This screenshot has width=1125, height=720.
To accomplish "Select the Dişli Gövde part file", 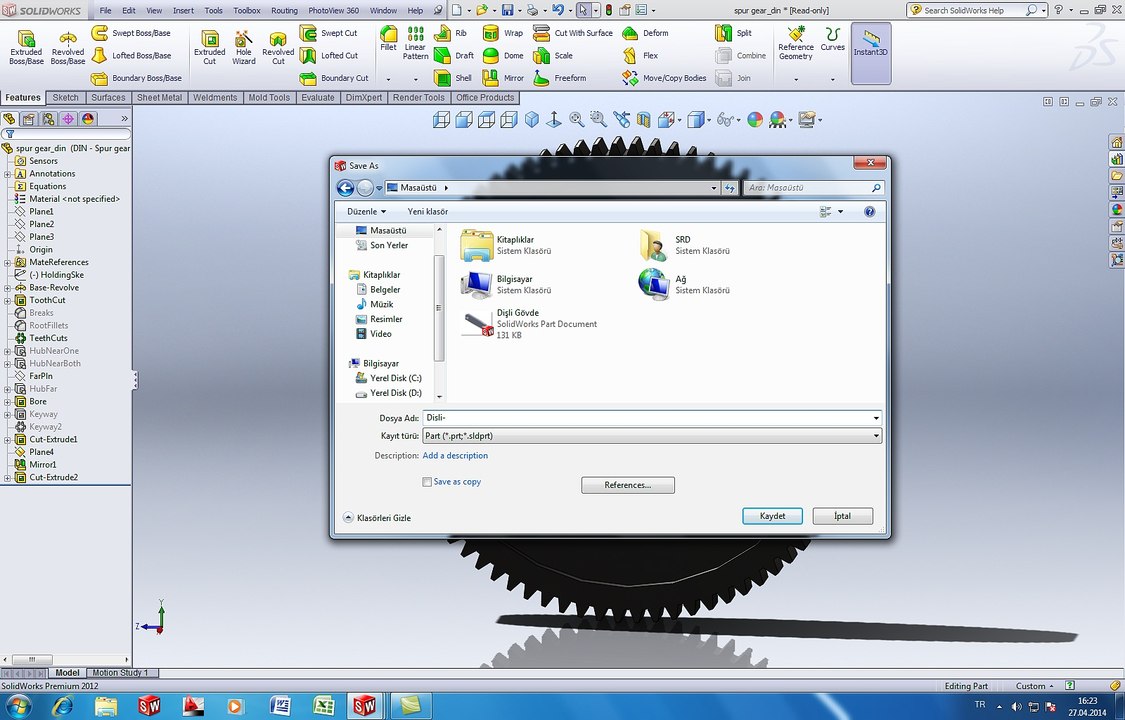I will pyautogui.click(x=529, y=324).
